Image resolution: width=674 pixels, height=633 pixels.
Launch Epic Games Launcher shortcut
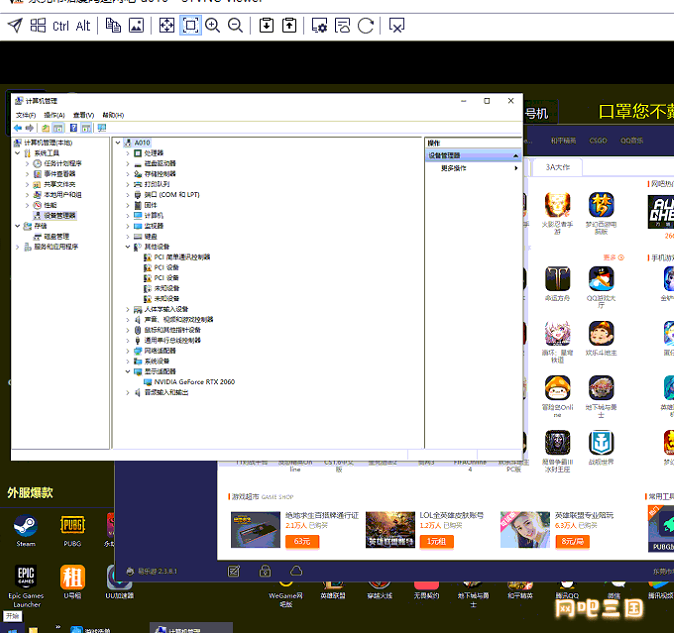pos(26,586)
